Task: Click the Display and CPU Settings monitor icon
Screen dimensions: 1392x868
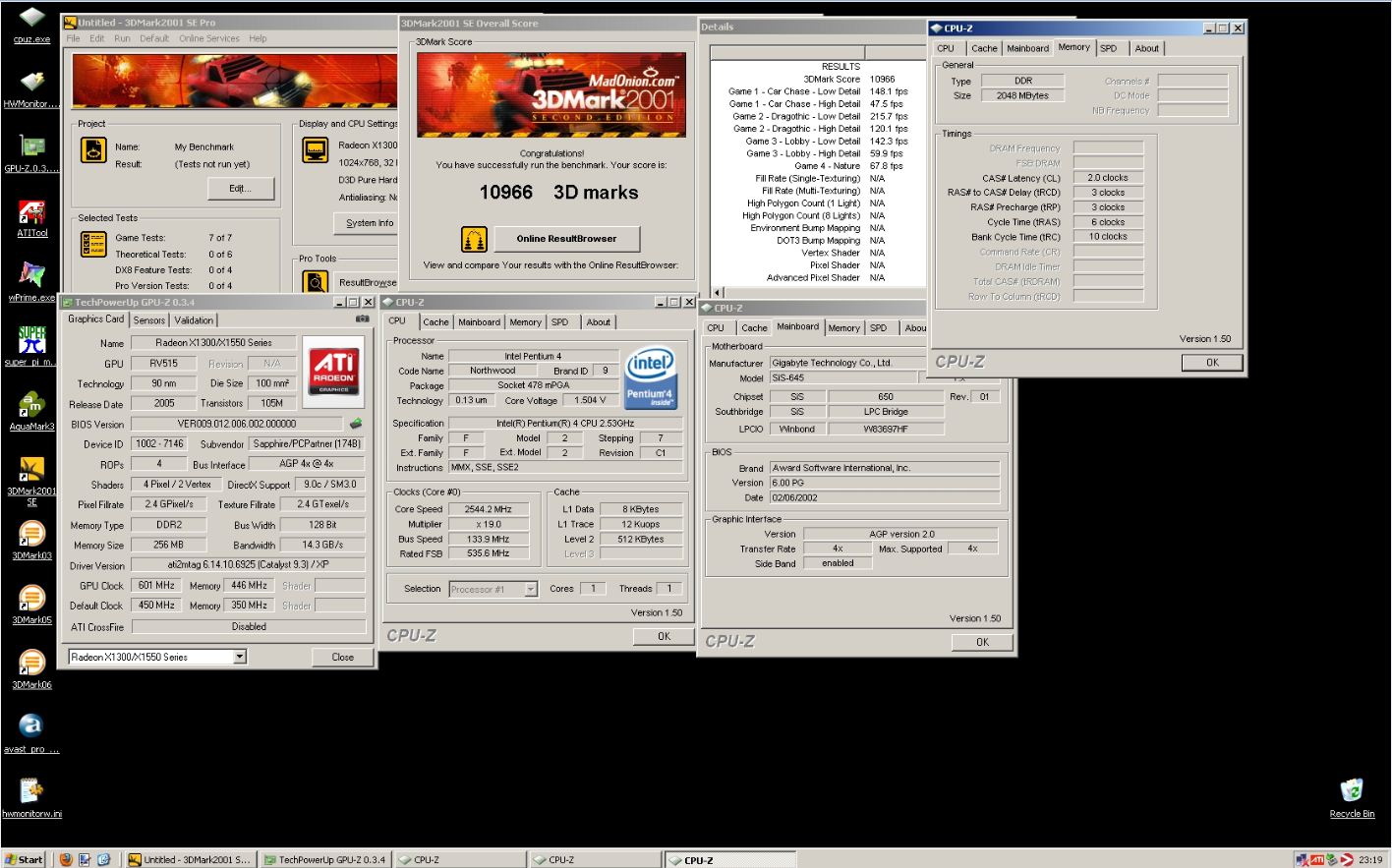Action: click(x=315, y=150)
